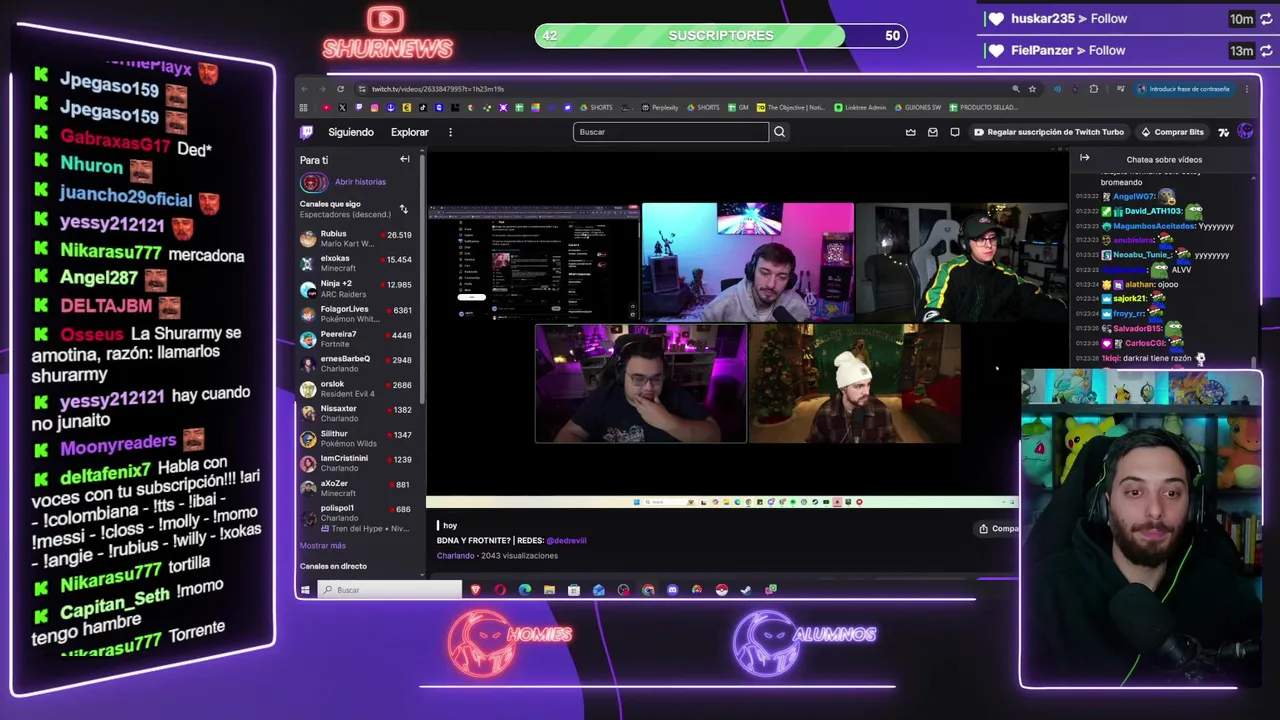Viewport: 1280px width, 720px height.
Task: Launch Opera from the taskbar
Action: [x=500, y=590]
